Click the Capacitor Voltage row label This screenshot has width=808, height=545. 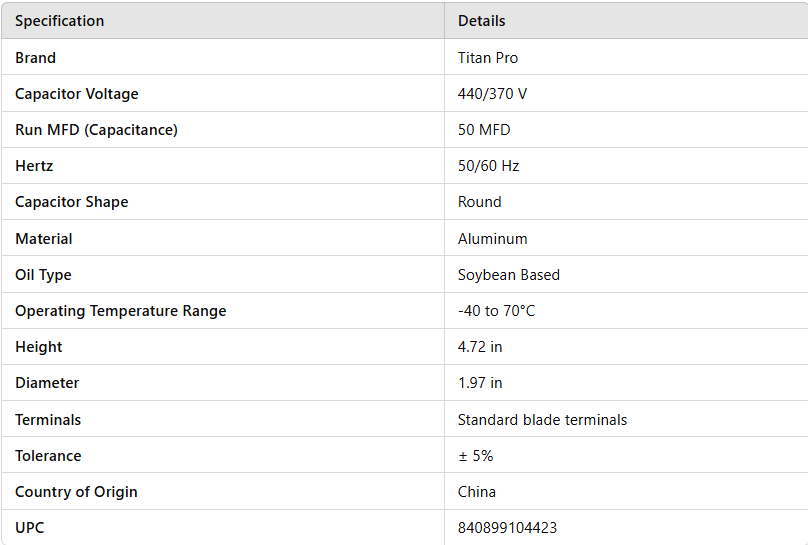pyautogui.click(x=77, y=94)
